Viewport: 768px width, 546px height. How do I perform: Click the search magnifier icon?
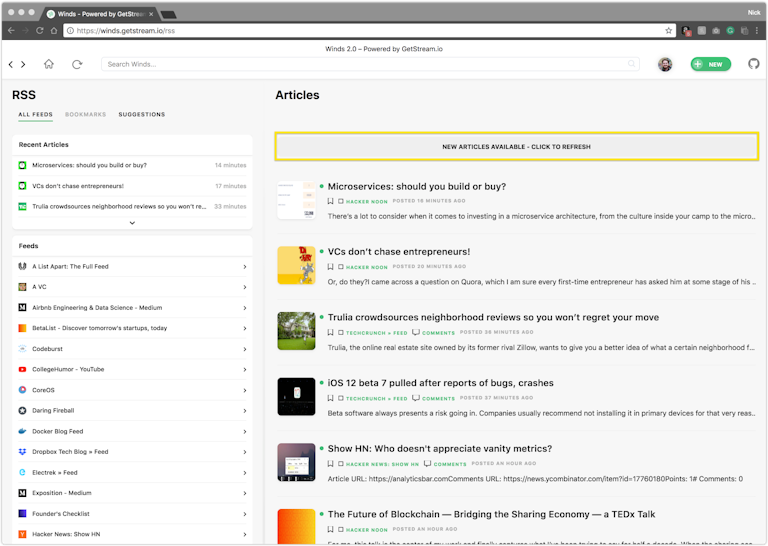[631, 64]
